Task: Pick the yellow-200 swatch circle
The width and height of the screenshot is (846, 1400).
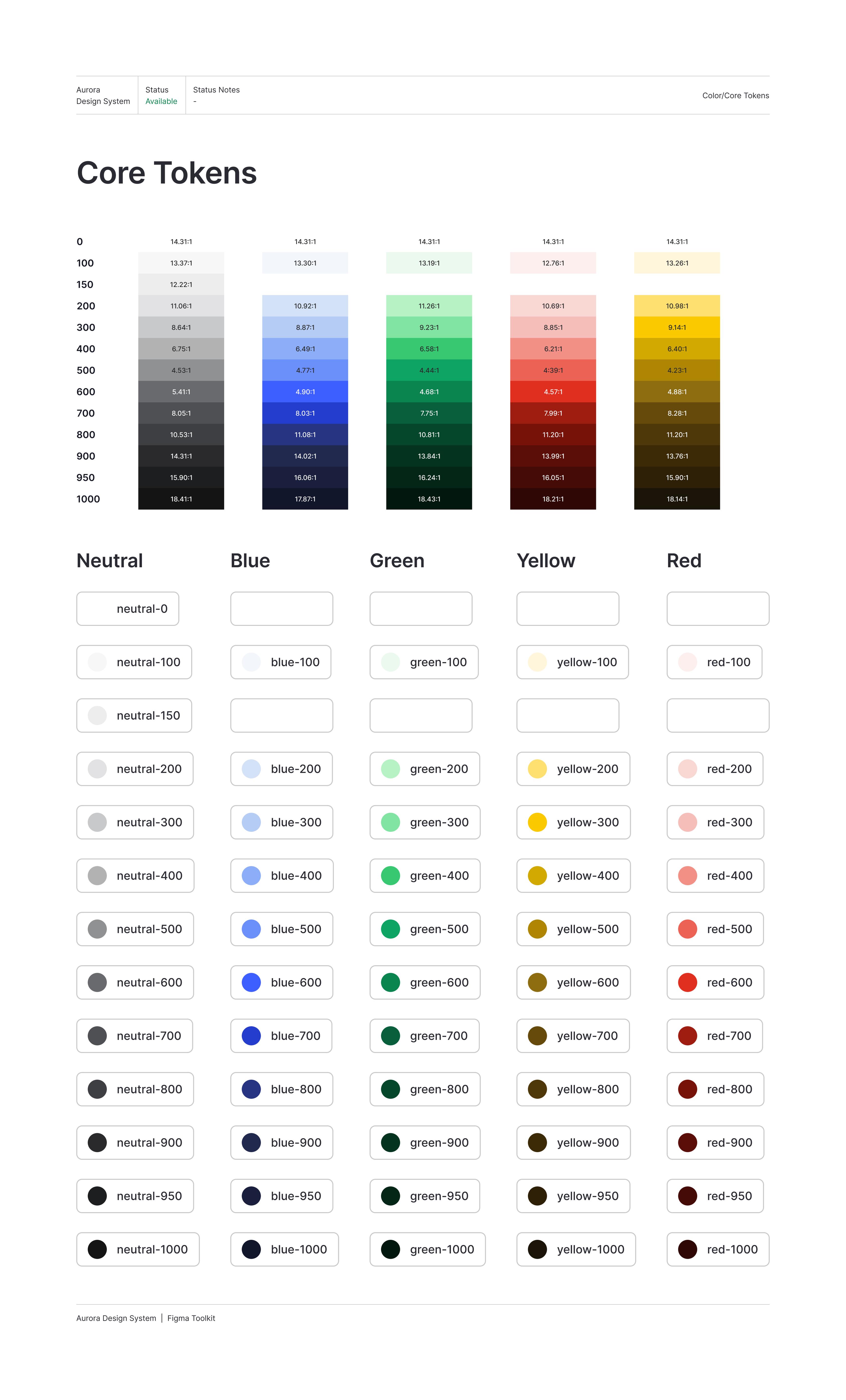Action: (x=537, y=769)
